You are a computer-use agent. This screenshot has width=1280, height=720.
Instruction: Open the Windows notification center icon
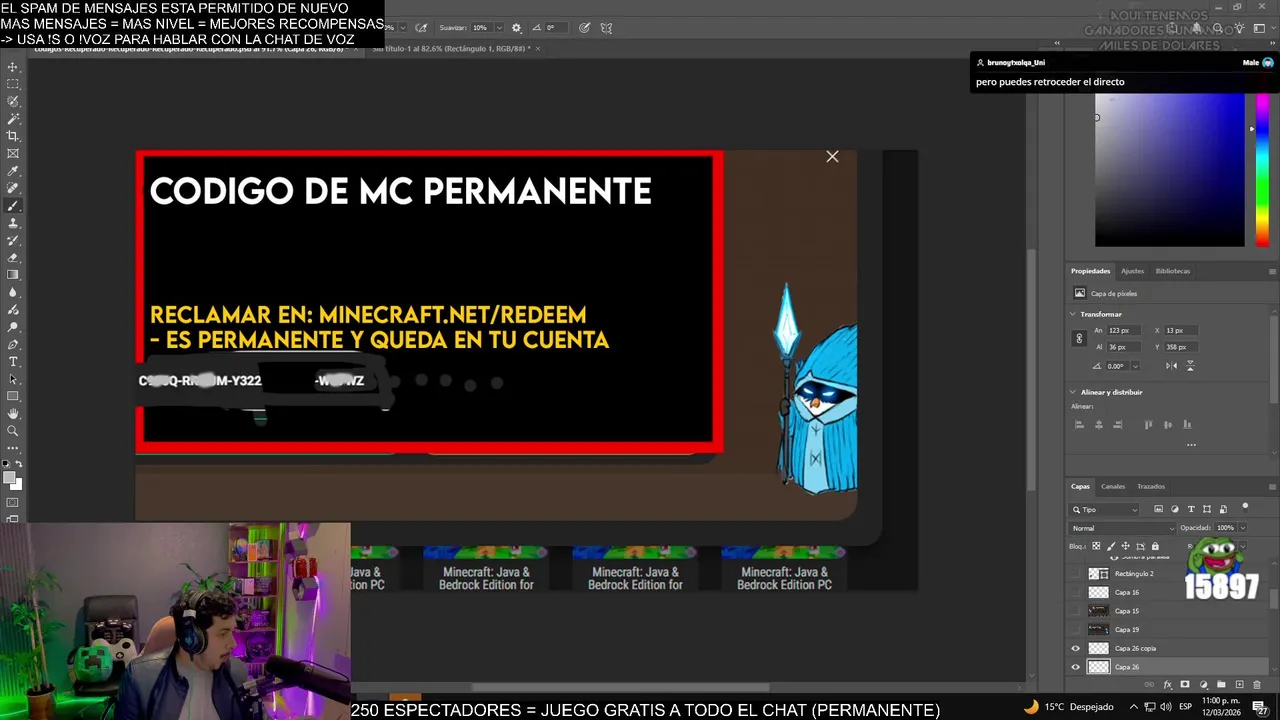1260,707
